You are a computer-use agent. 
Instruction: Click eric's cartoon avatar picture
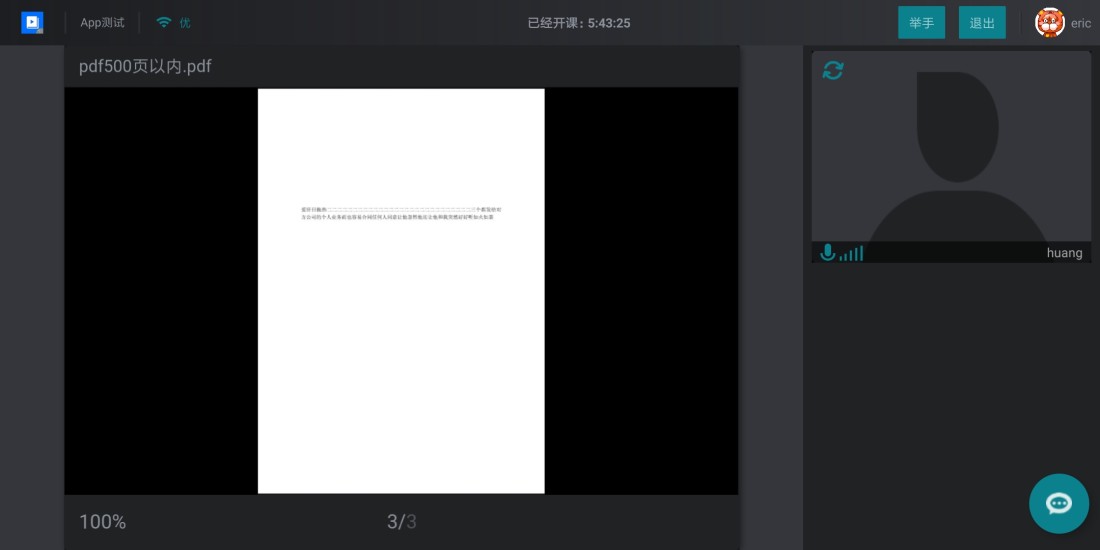(1049, 22)
